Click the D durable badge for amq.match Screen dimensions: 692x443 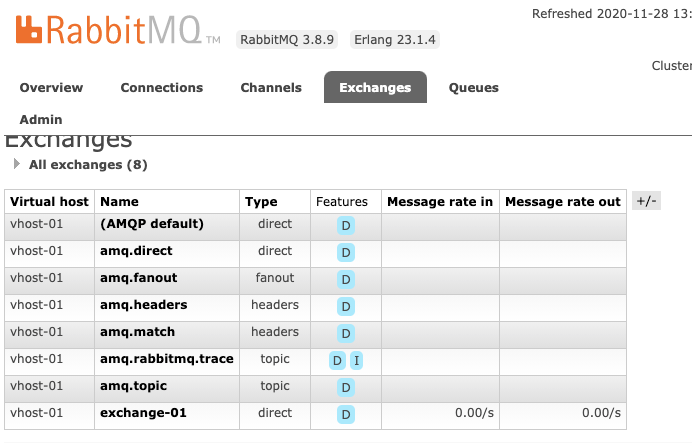point(346,334)
